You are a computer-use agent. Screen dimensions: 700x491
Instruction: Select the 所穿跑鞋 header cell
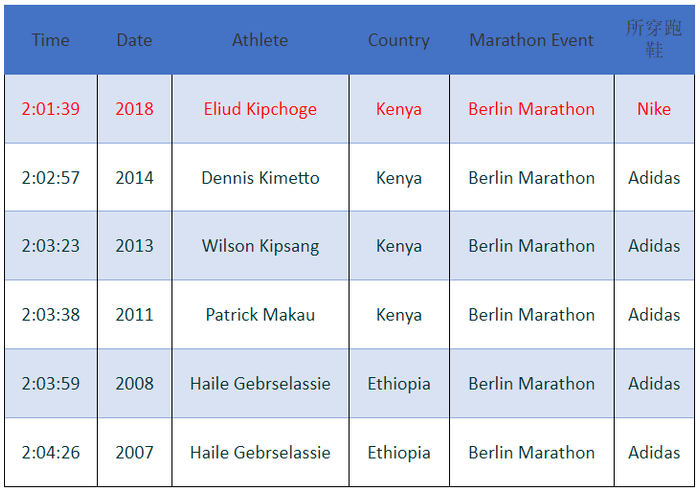tap(654, 40)
